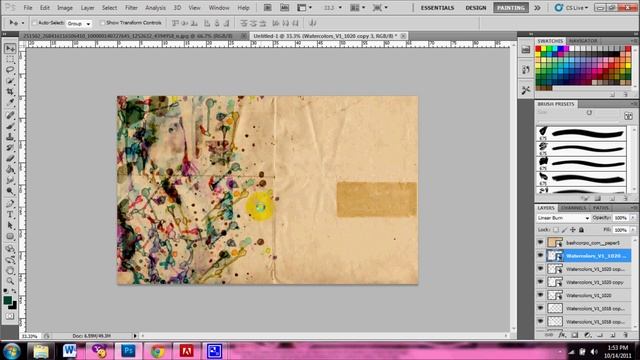640x360 pixels.
Task: Select the Crop tool
Action: click(x=10, y=92)
